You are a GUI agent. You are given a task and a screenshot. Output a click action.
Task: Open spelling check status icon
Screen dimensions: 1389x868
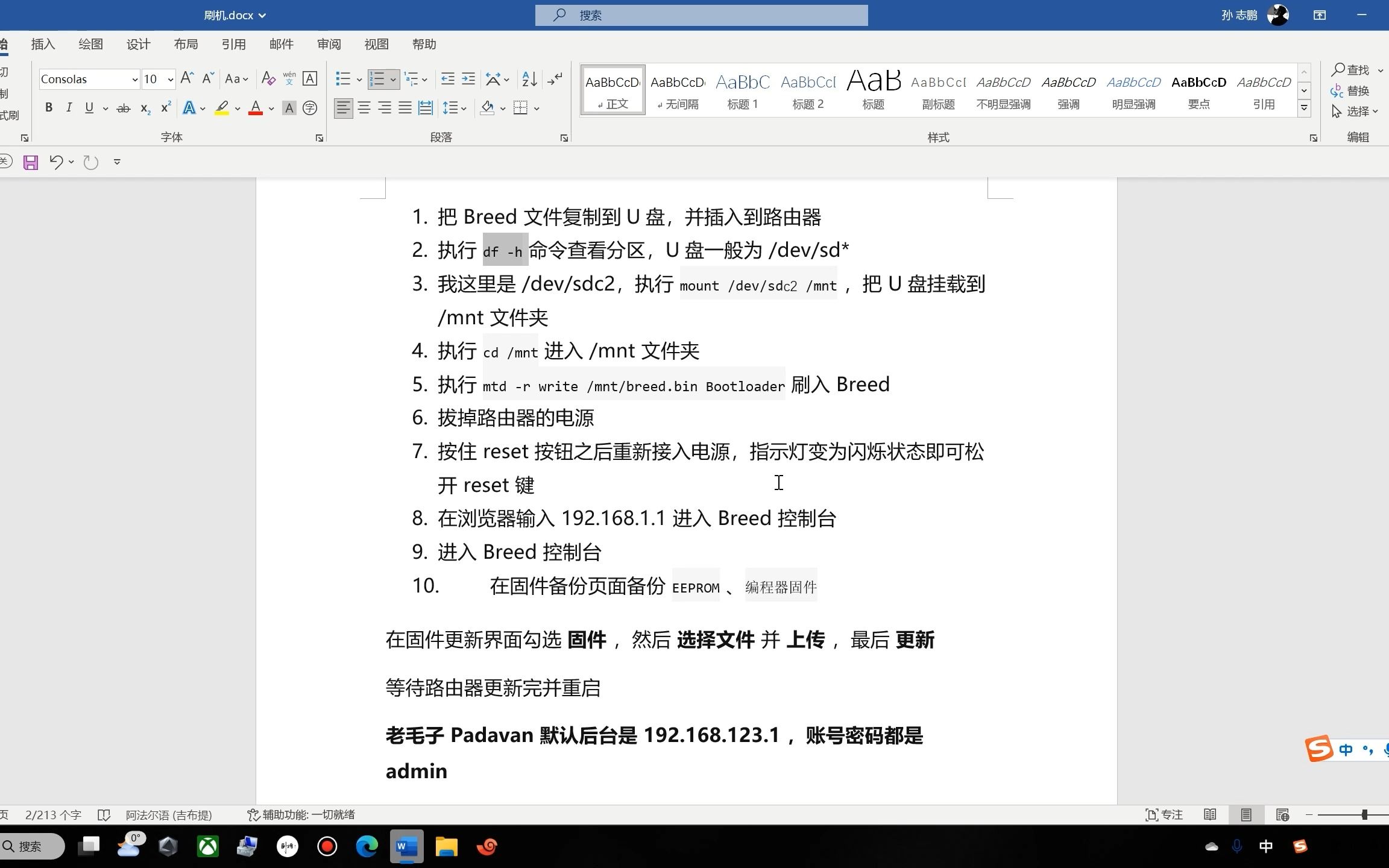[x=104, y=815]
